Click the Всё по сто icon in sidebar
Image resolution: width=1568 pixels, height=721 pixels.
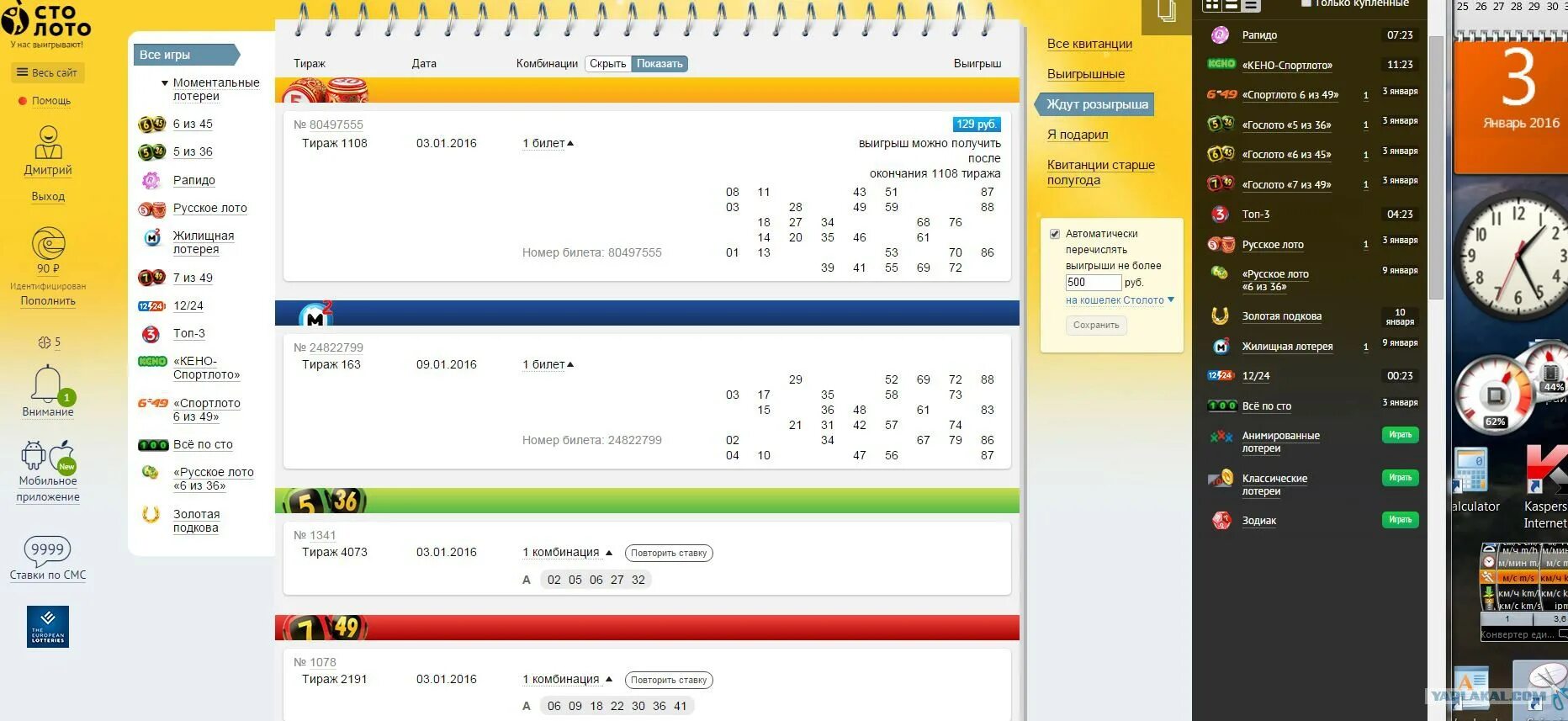point(153,445)
